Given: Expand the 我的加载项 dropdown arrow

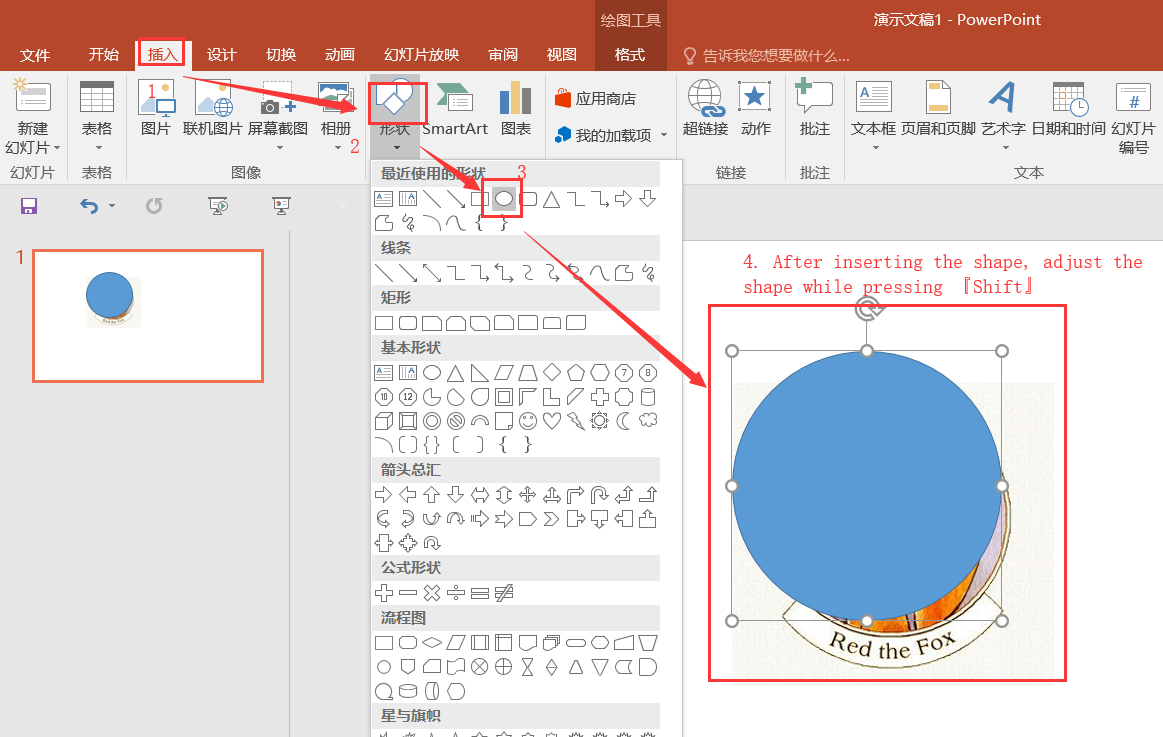Looking at the screenshot, I should pos(664,135).
